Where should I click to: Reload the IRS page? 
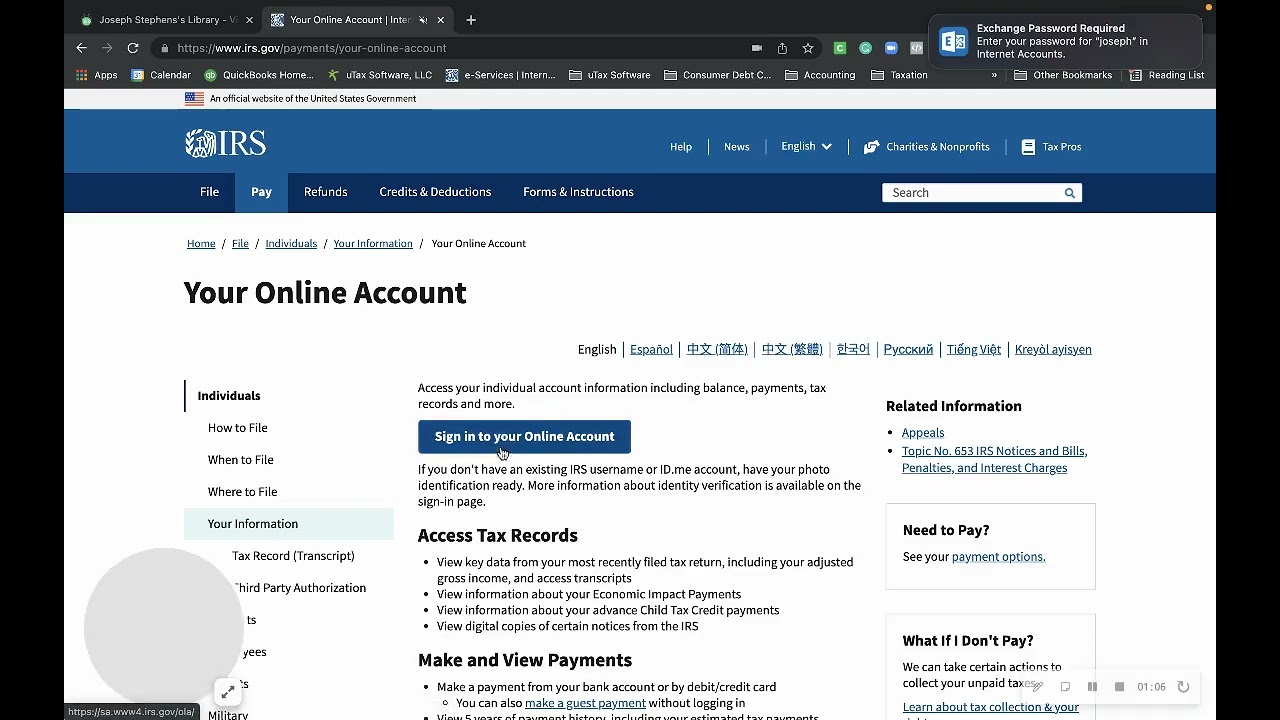(133, 48)
